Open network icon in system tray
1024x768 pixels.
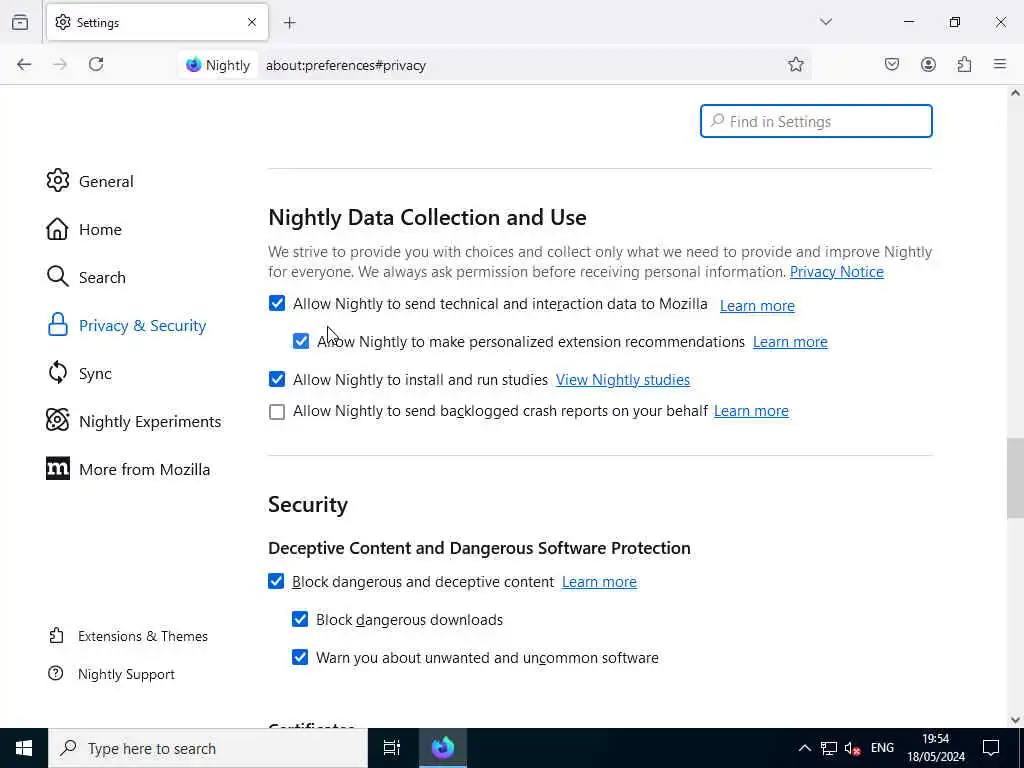click(829, 748)
